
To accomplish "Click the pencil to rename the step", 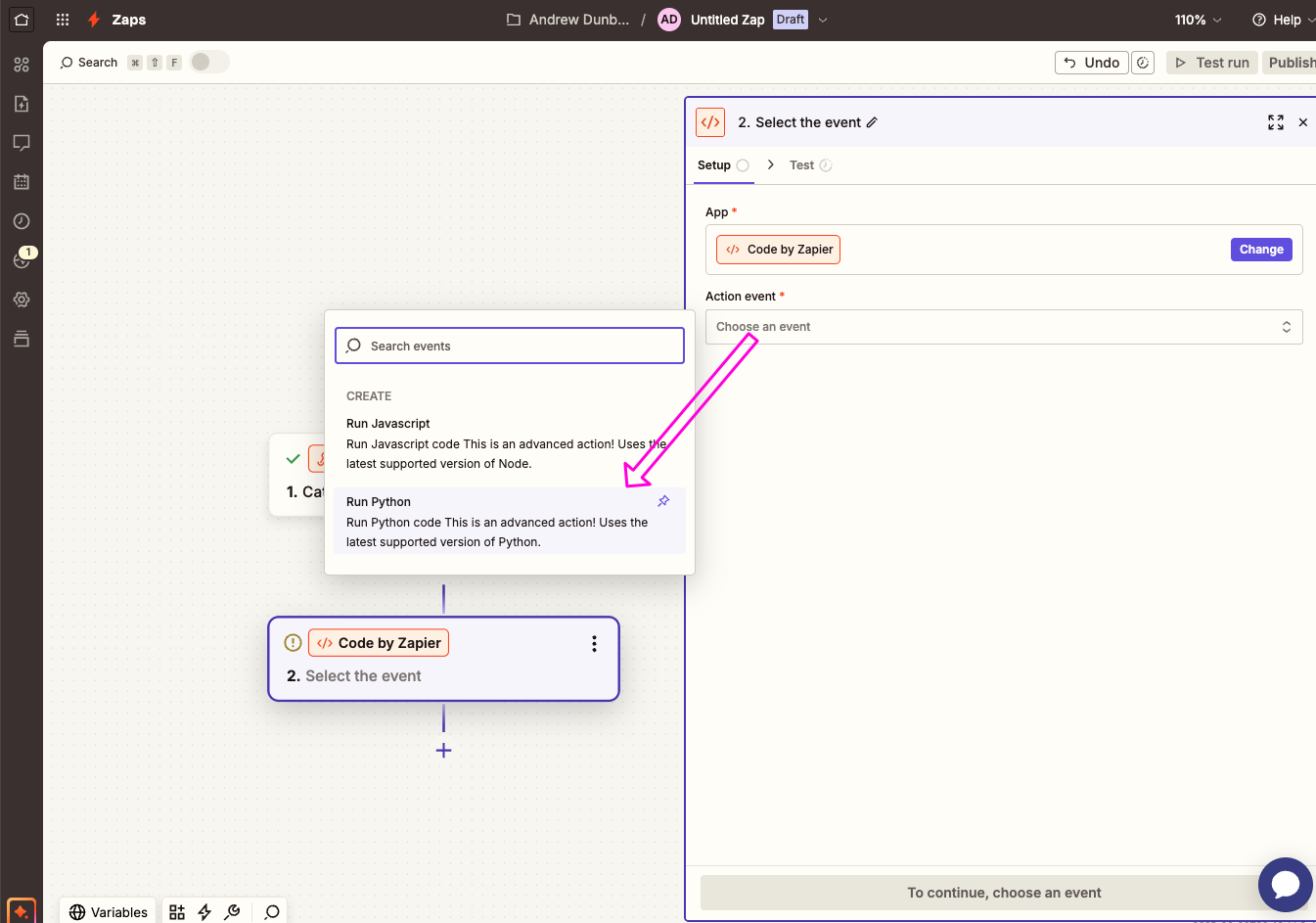I will pos(872,122).
